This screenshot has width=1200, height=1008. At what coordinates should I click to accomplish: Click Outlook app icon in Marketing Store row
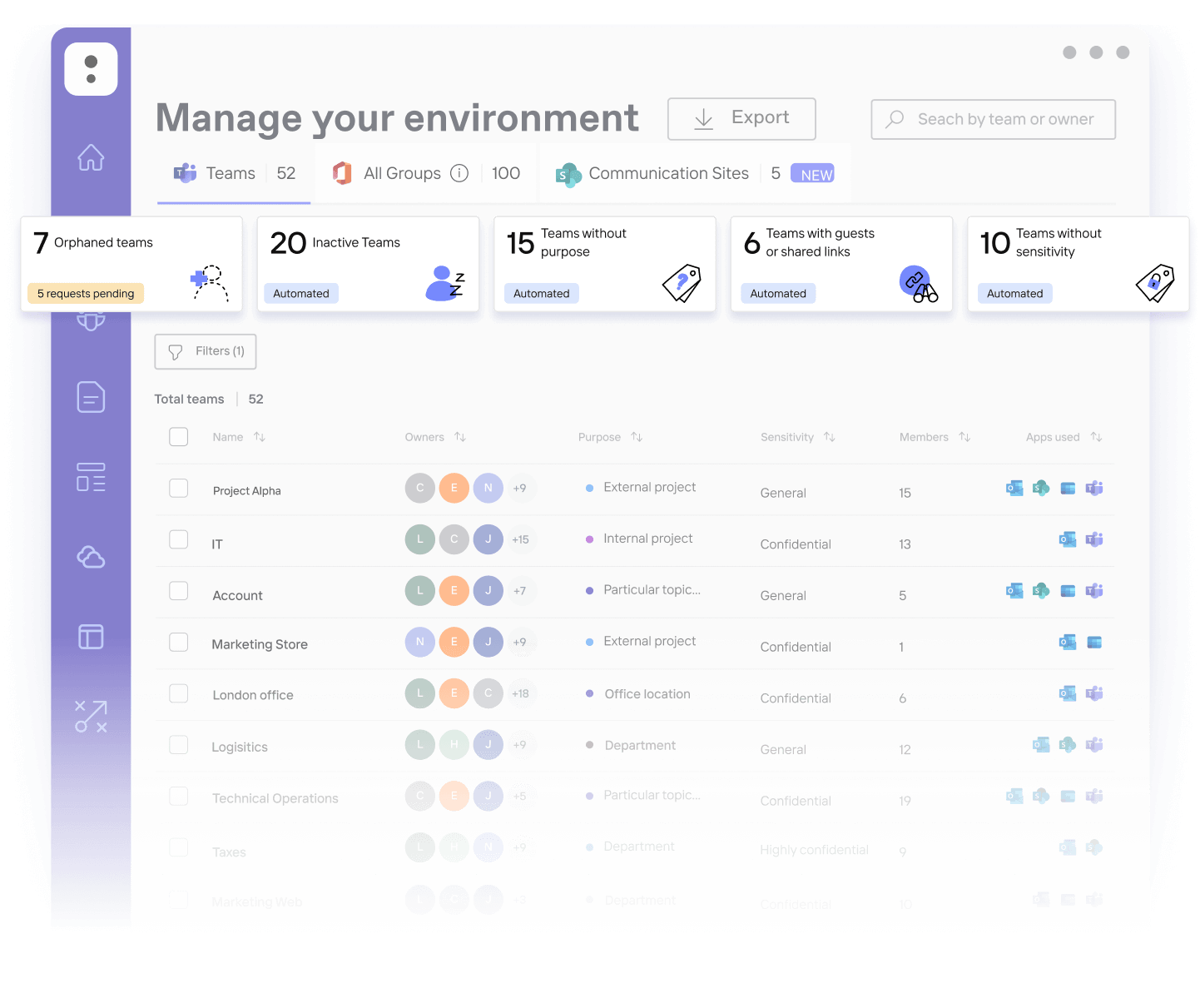[x=1068, y=642]
